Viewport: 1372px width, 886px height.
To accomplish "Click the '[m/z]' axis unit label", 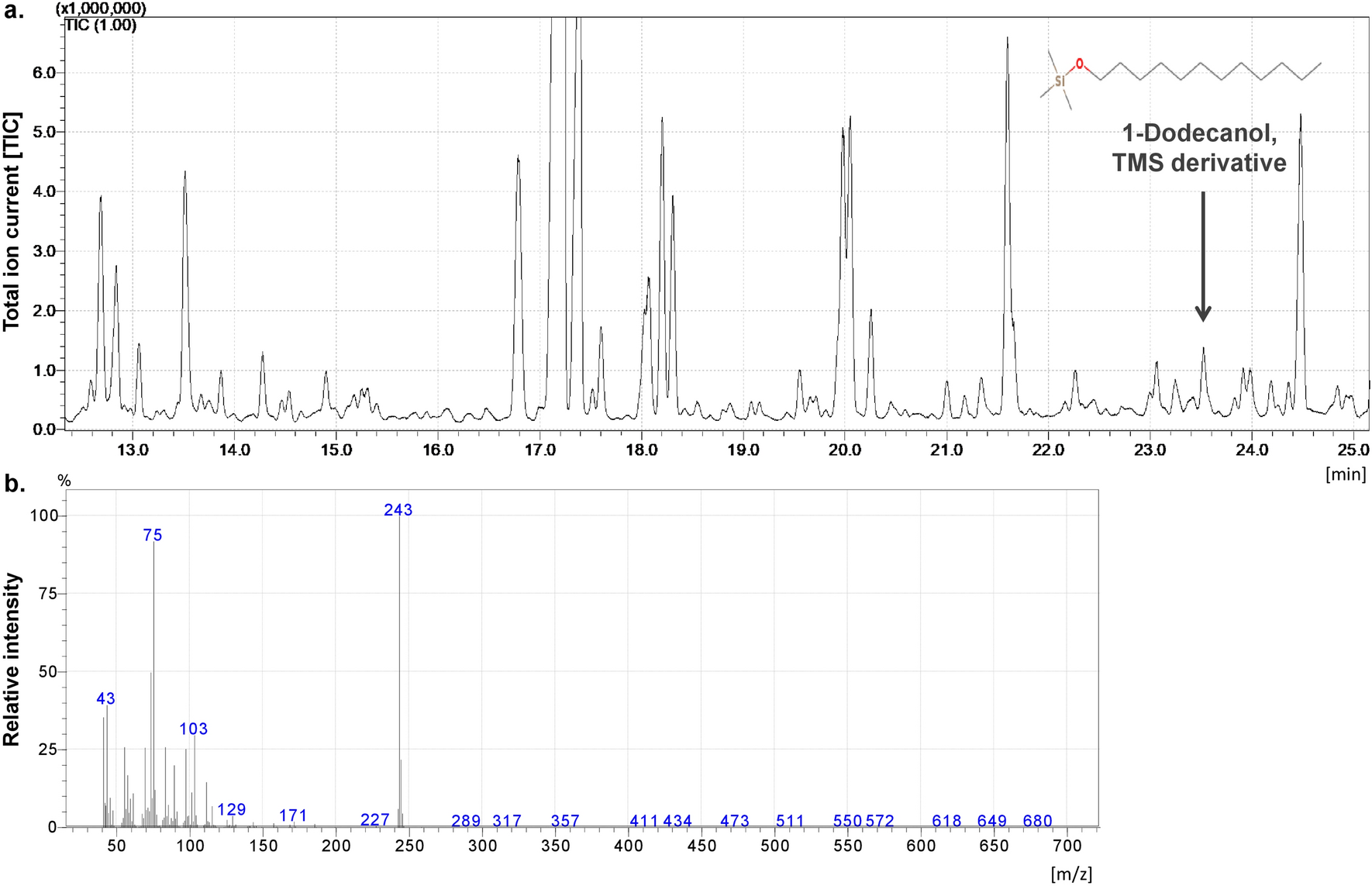I will click(1071, 874).
